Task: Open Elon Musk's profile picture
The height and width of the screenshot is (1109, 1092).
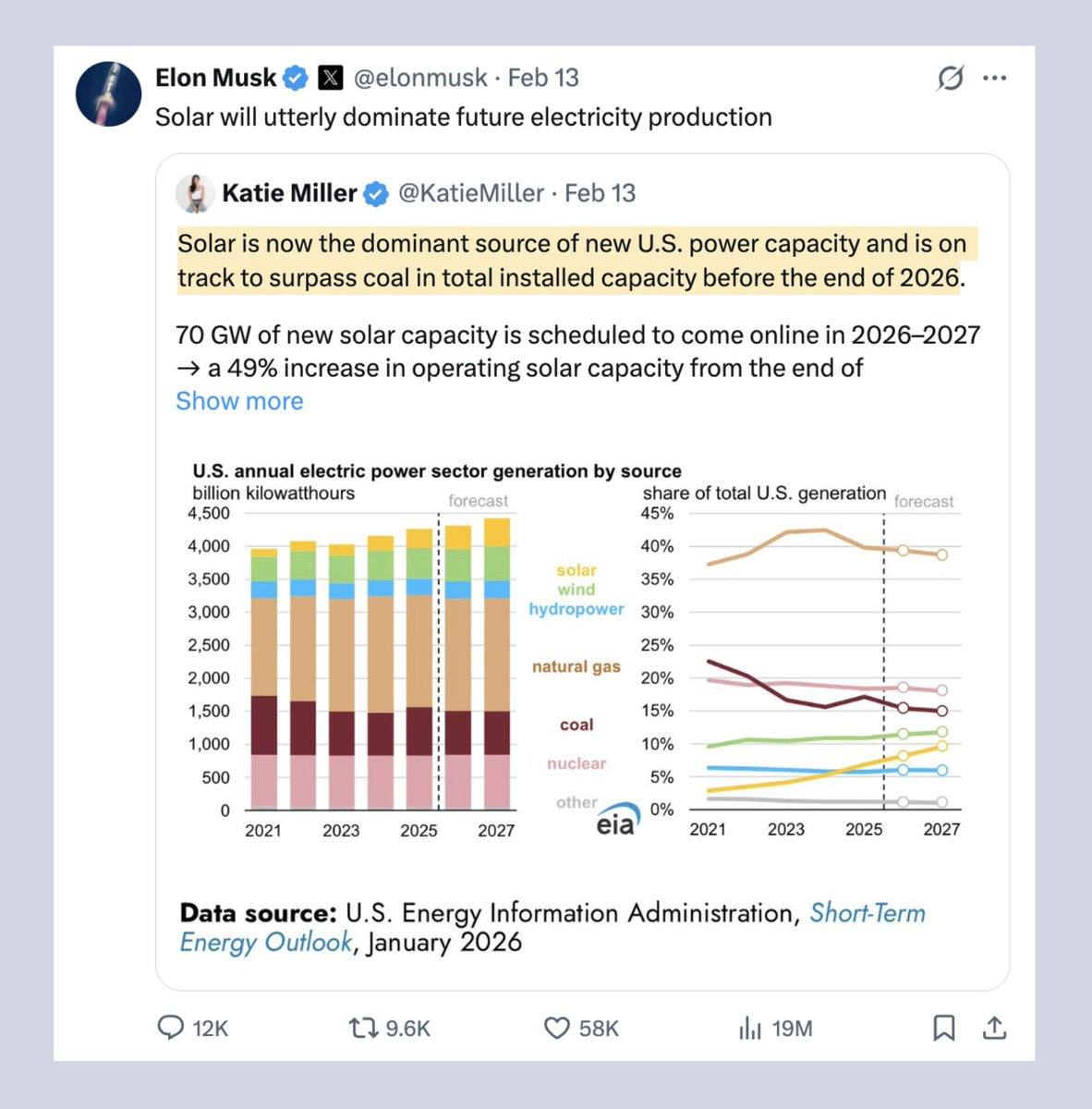Action: point(109,94)
